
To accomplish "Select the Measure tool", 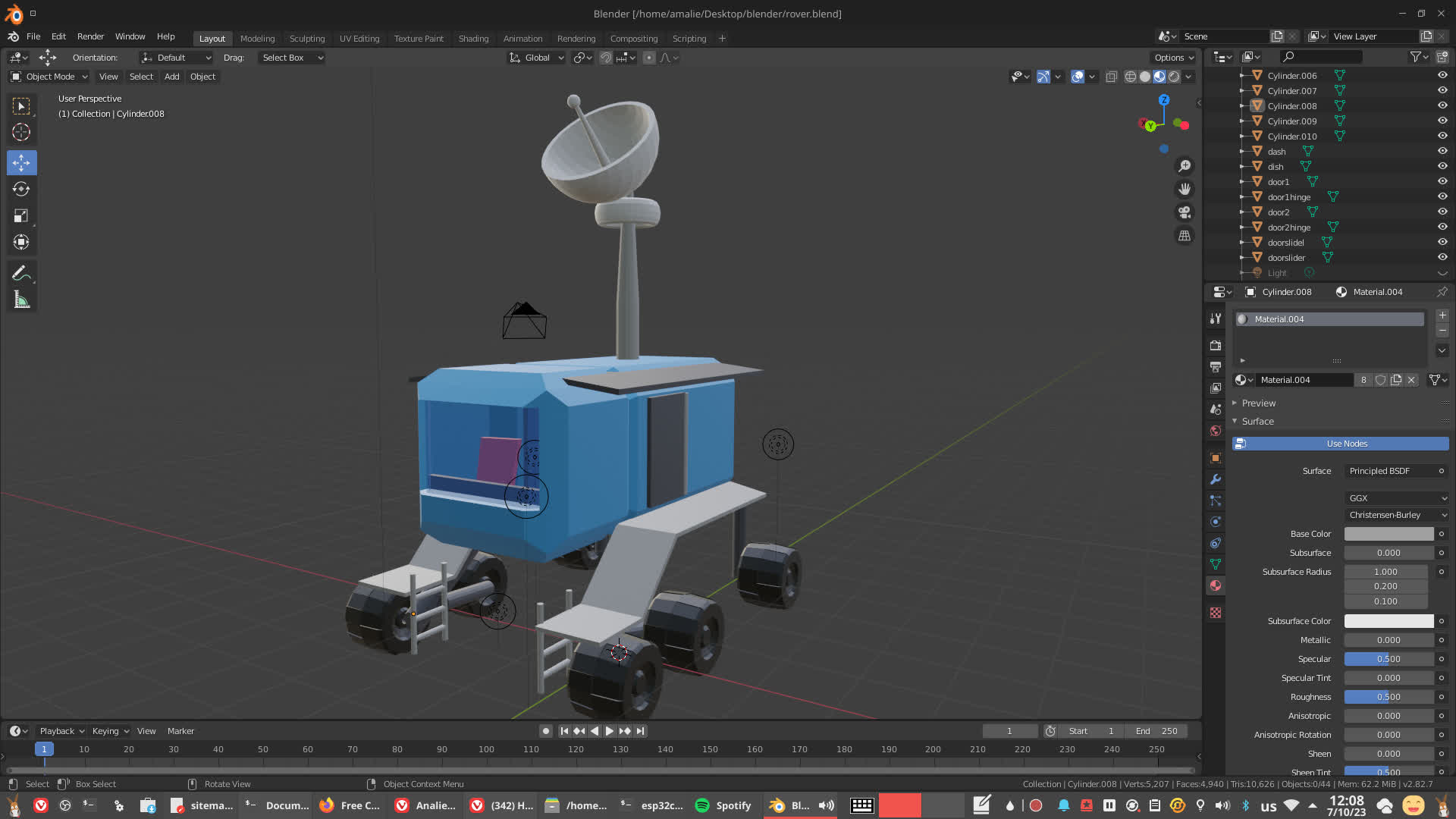I will pyautogui.click(x=21, y=300).
